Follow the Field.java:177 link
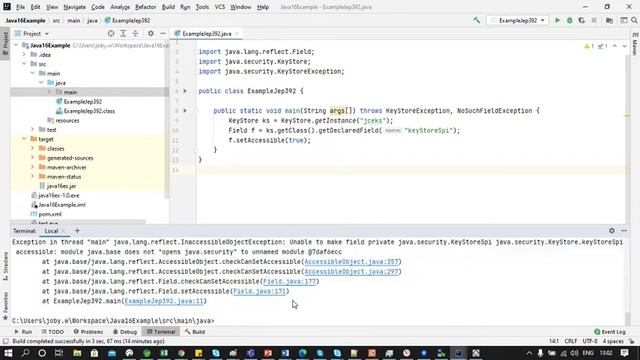640x360 pixels. [289, 281]
